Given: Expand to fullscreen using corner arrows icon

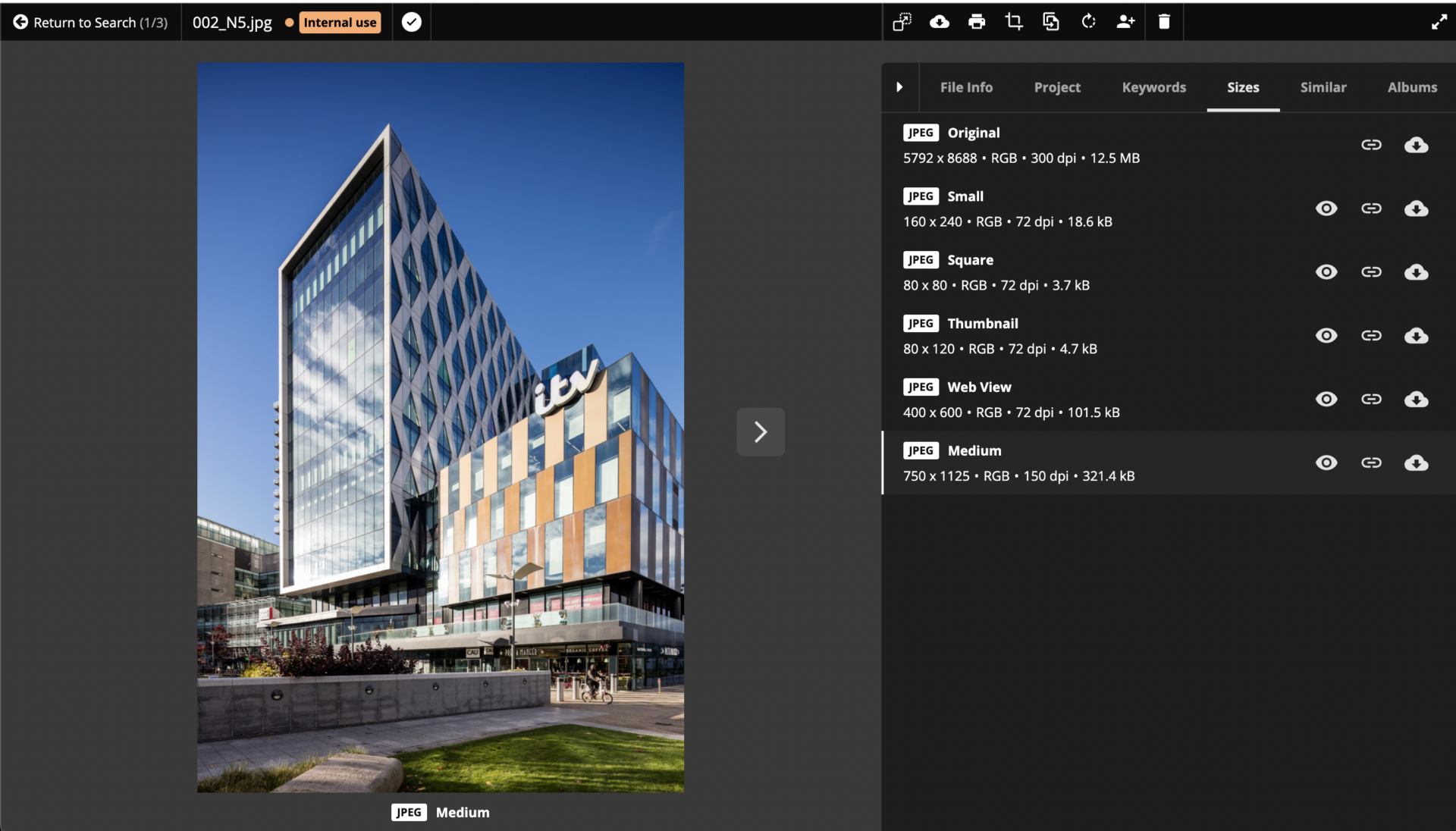Looking at the screenshot, I should point(1439,22).
